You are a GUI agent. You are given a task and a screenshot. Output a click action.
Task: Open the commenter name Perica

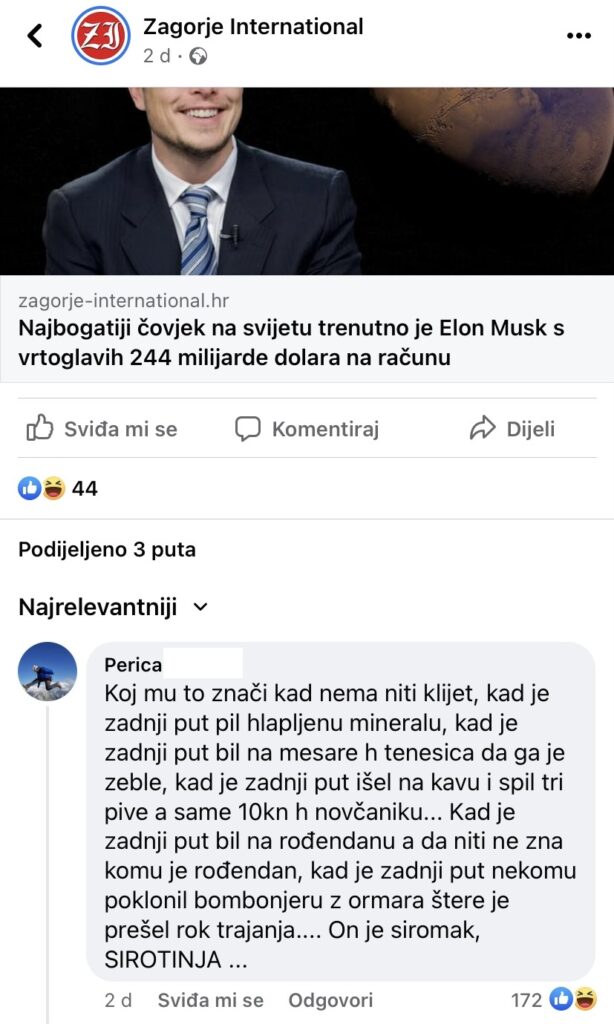click(x=132, y=665)
